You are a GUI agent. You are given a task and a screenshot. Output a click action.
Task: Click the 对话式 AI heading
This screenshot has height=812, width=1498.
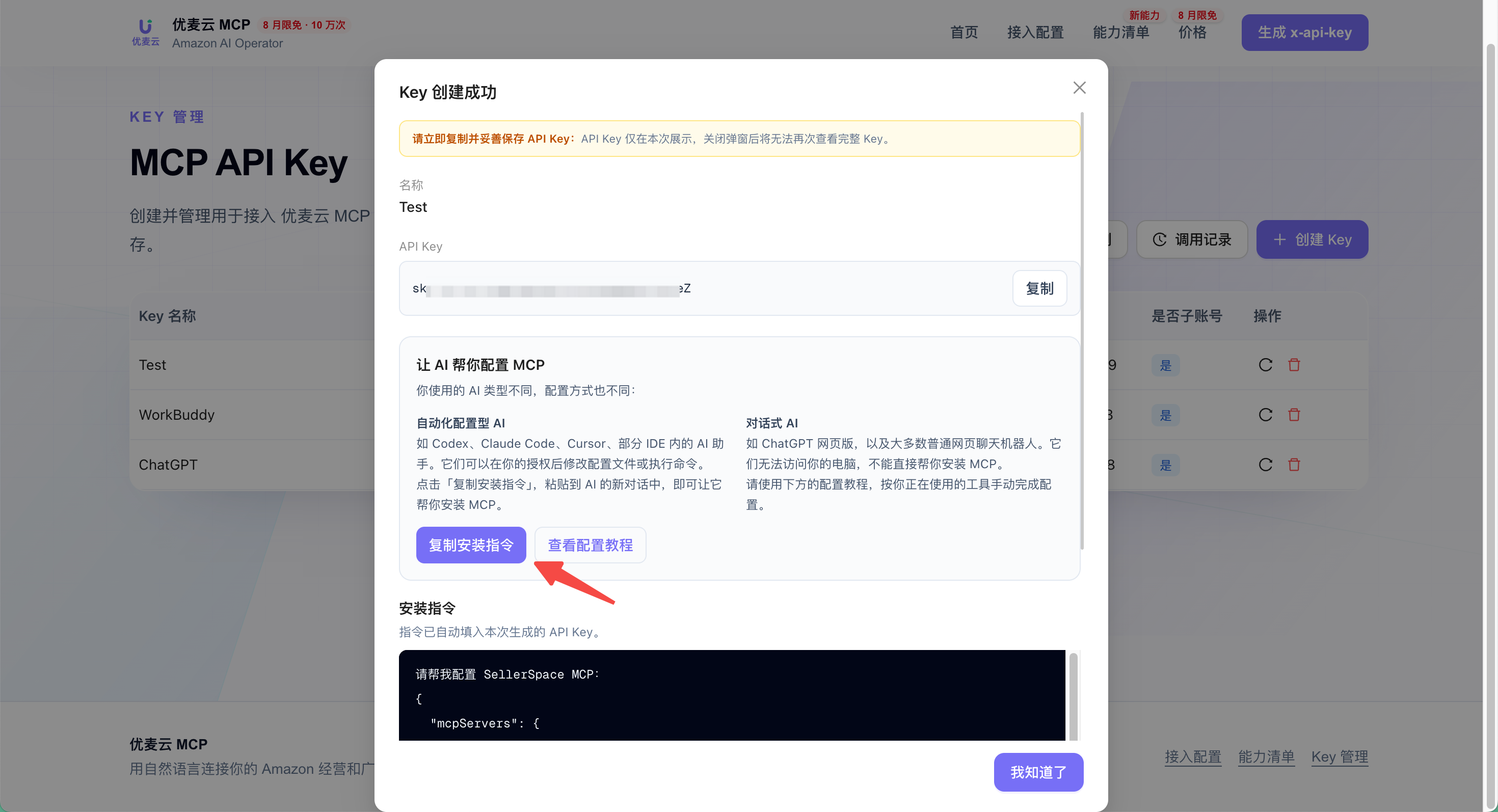tap(772, 423)
